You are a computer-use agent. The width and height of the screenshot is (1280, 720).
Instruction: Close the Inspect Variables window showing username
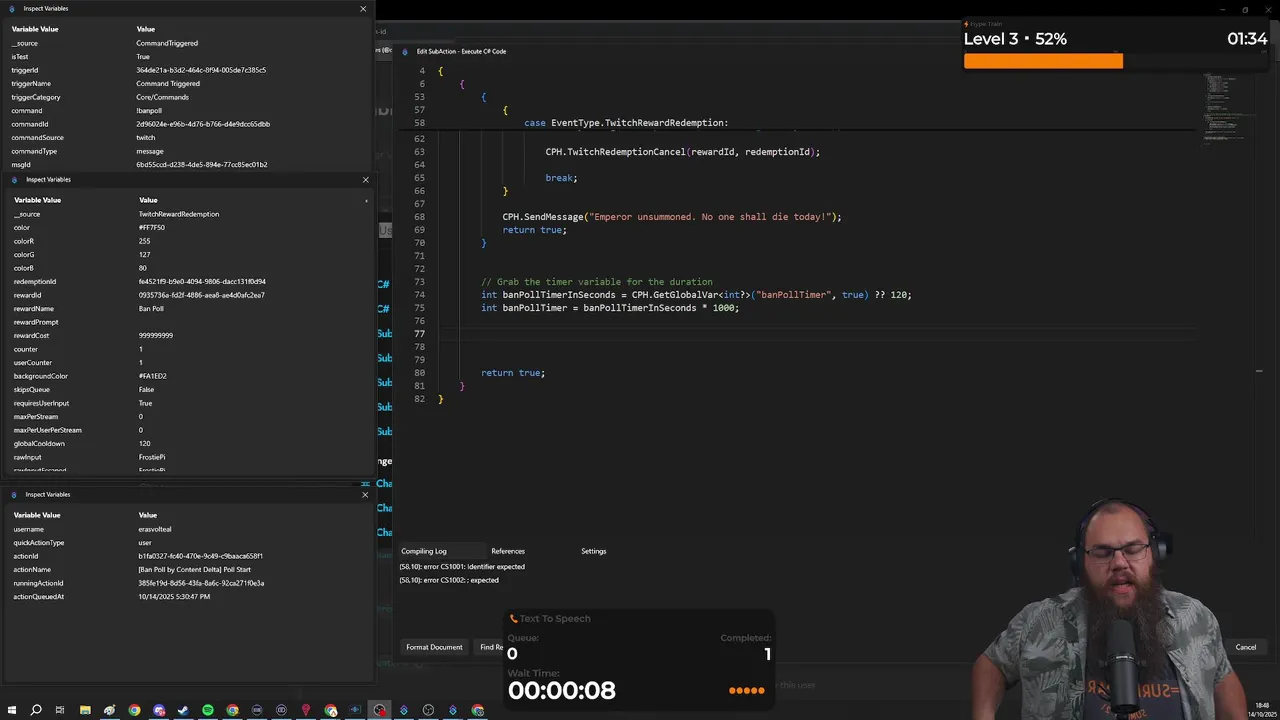(364, 494)
